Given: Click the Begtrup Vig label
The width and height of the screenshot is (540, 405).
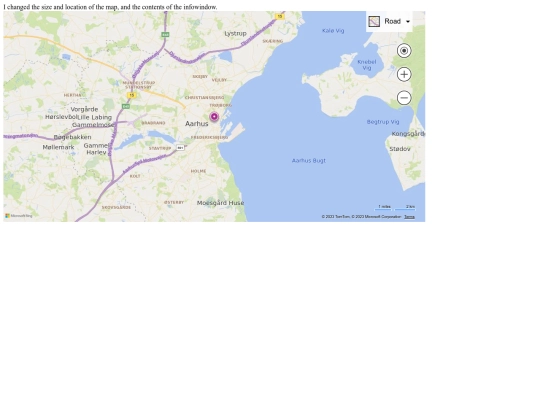Looking at the screenshot, I should pos(383,122).
